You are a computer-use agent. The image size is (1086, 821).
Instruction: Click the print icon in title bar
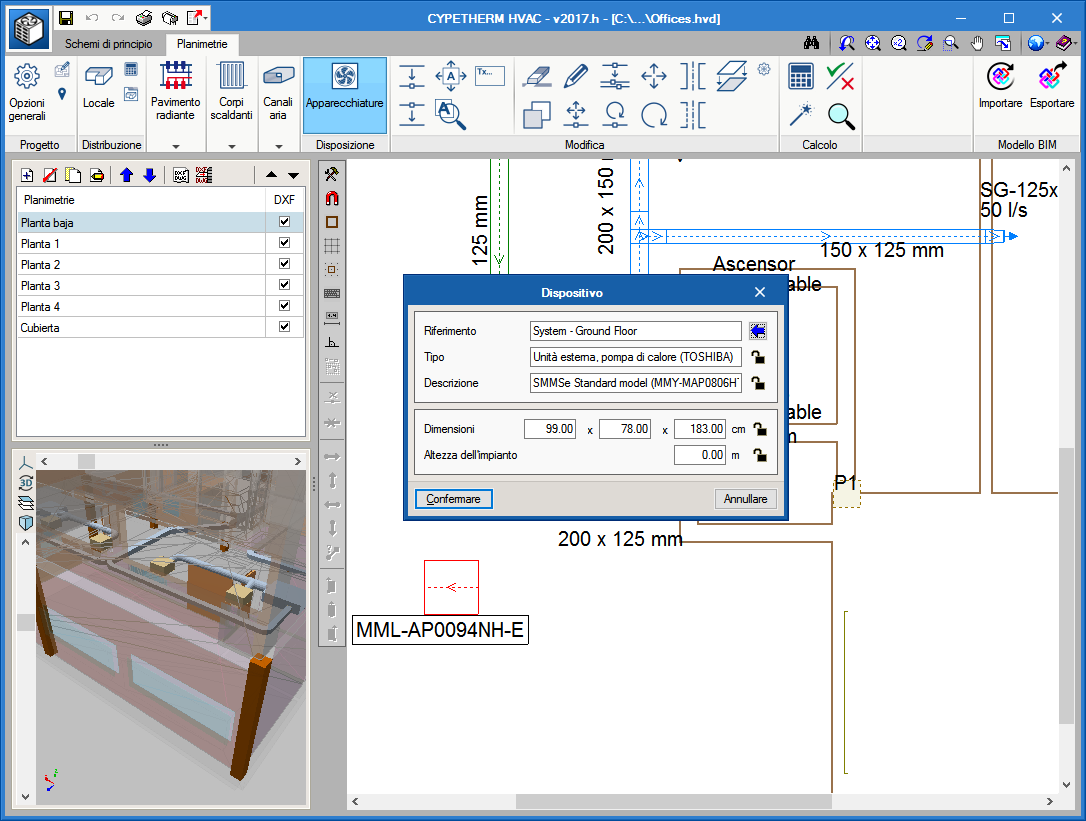pyautogui.click(x=143, y=18)
